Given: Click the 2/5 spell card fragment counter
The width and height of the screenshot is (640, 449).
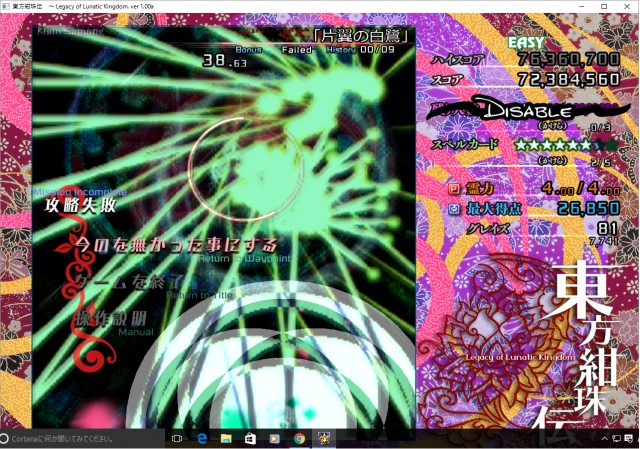Looking at the screenshot, I should pyautogui.click(x=600, y=163).
